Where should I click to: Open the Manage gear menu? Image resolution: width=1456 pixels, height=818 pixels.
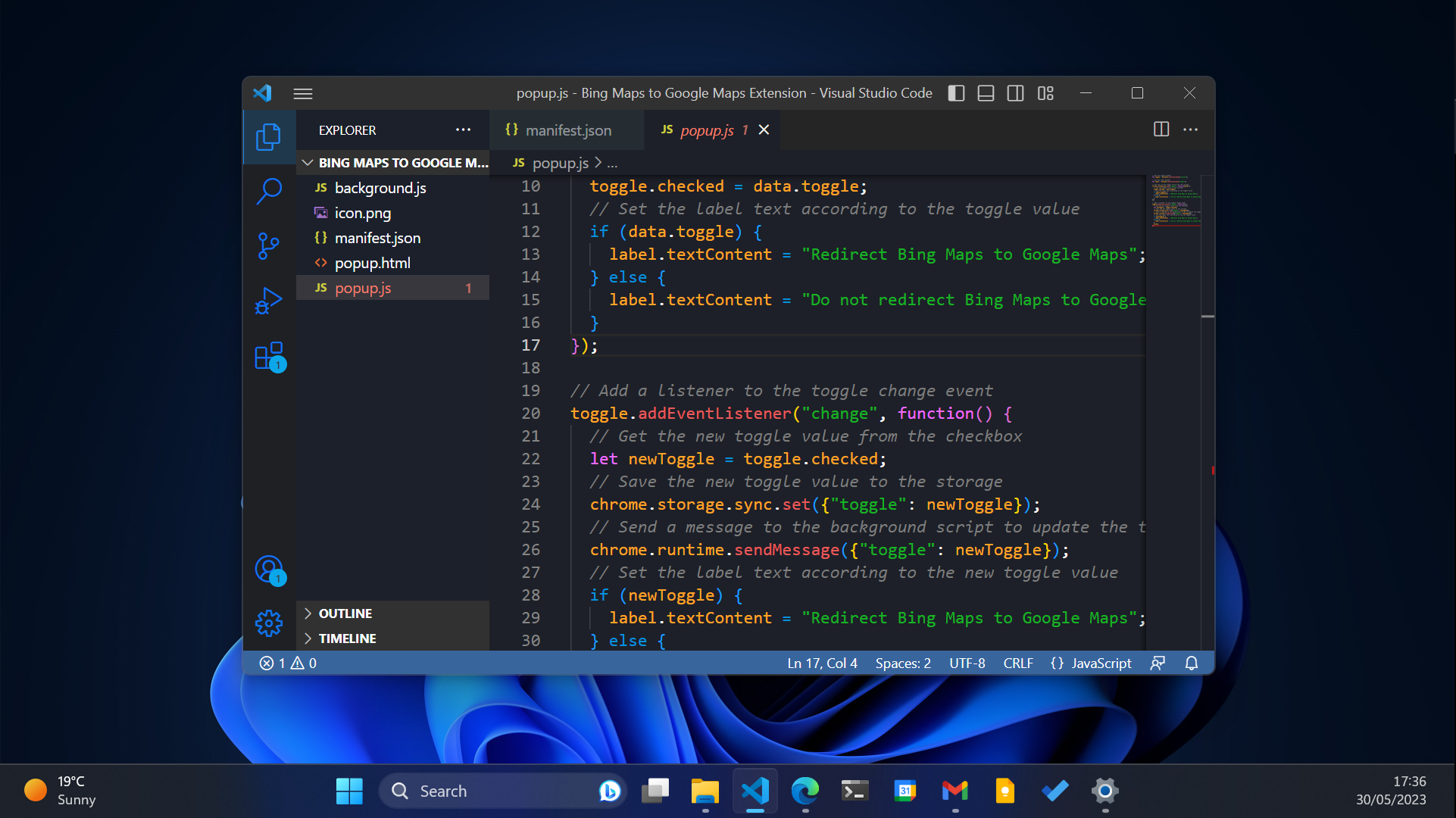(x=269, y=623)
